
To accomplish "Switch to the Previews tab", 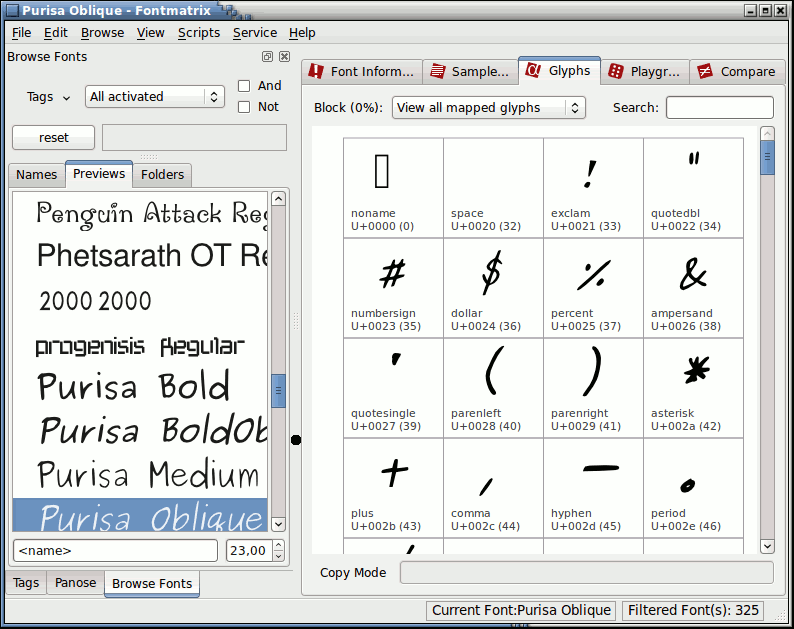I will click(x=99, y=174).
